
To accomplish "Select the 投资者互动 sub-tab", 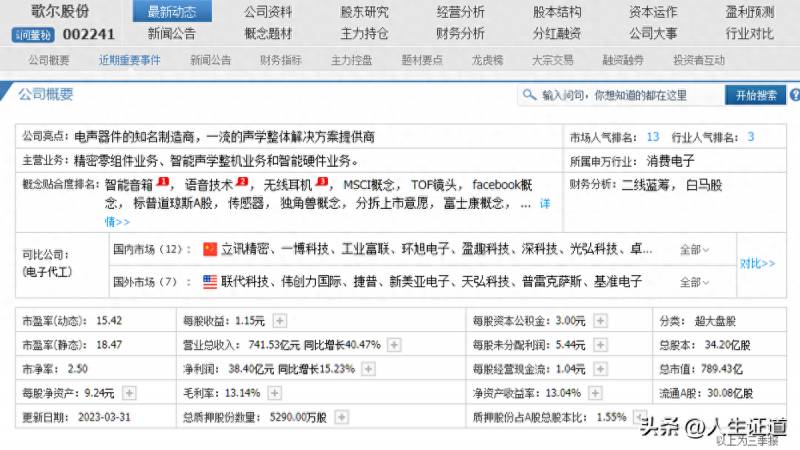I will coord(698,60).
